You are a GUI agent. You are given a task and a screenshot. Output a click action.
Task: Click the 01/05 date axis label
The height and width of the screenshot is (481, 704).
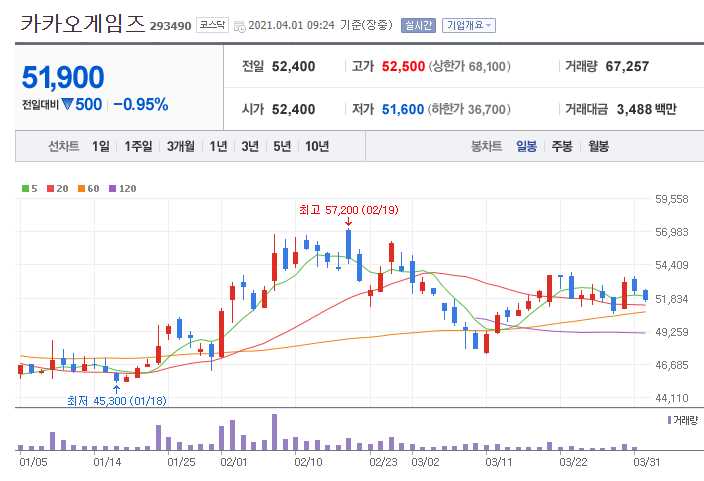pyautogui.click(x=33, y=462)
